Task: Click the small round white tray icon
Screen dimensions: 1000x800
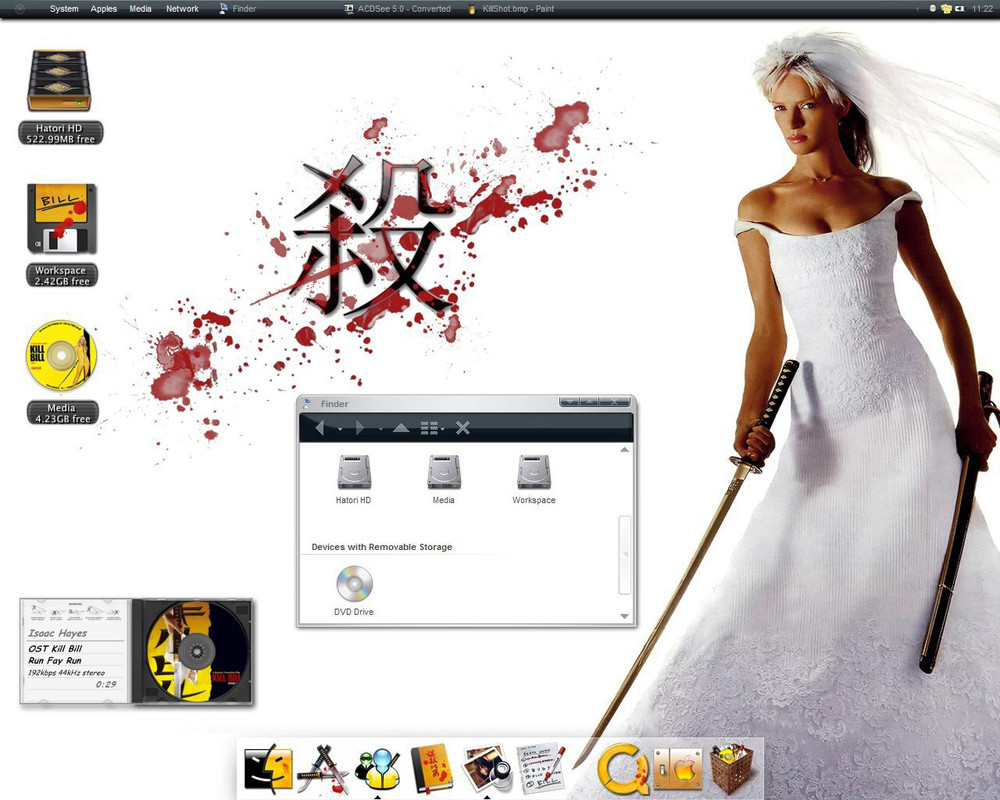Action: pos(932,9)
